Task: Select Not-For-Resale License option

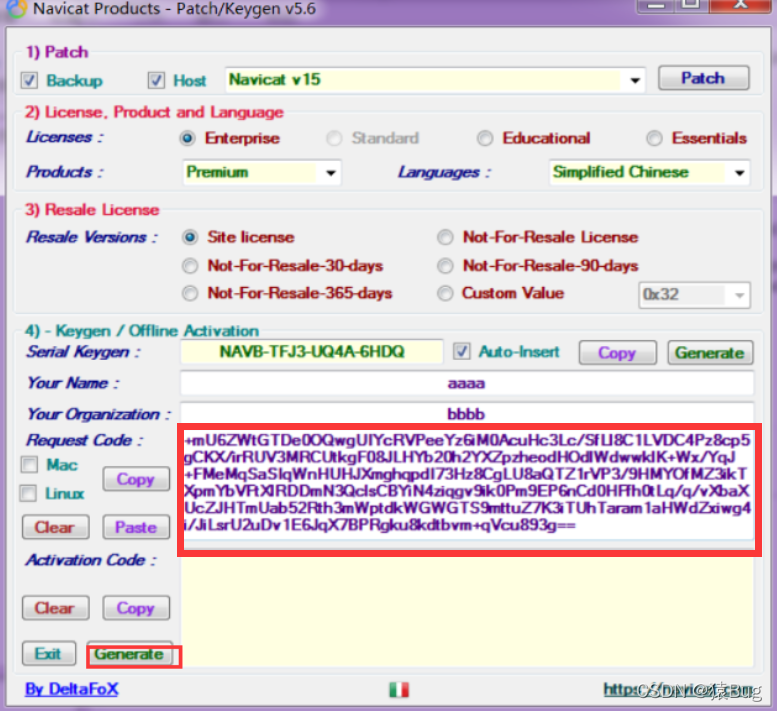Action: [x=445, y=237]
